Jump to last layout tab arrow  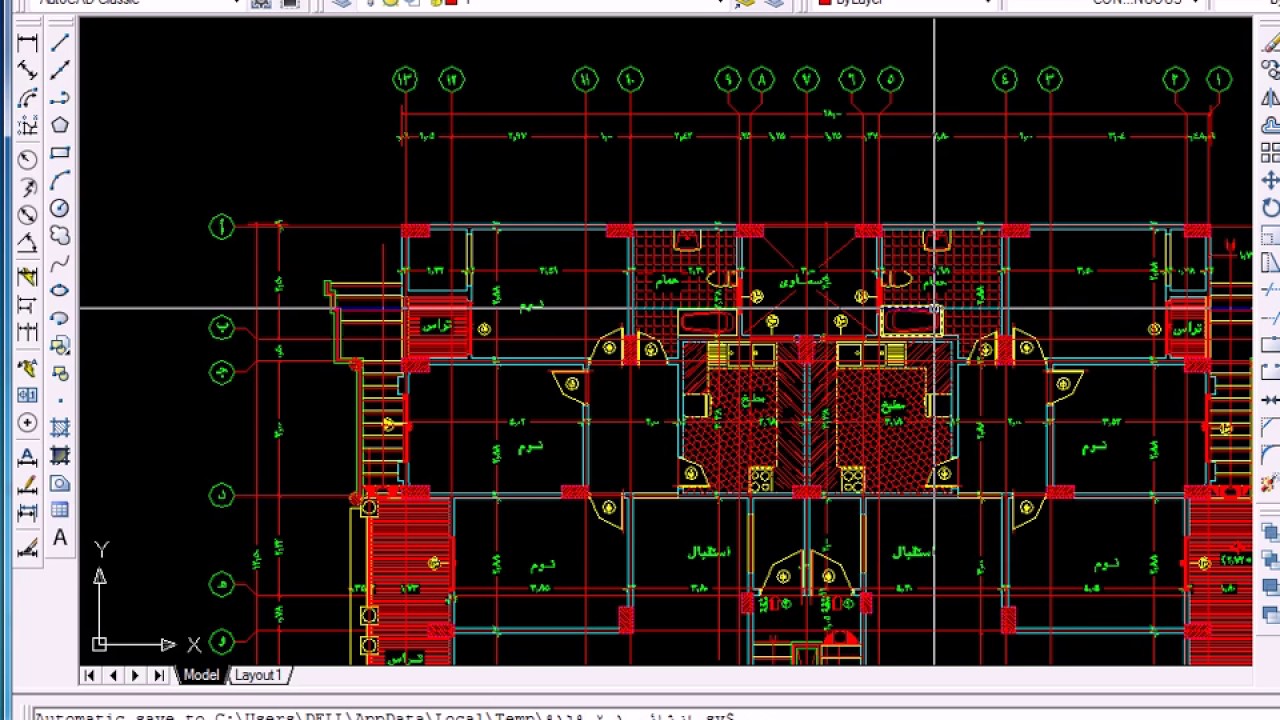(158, 676)
